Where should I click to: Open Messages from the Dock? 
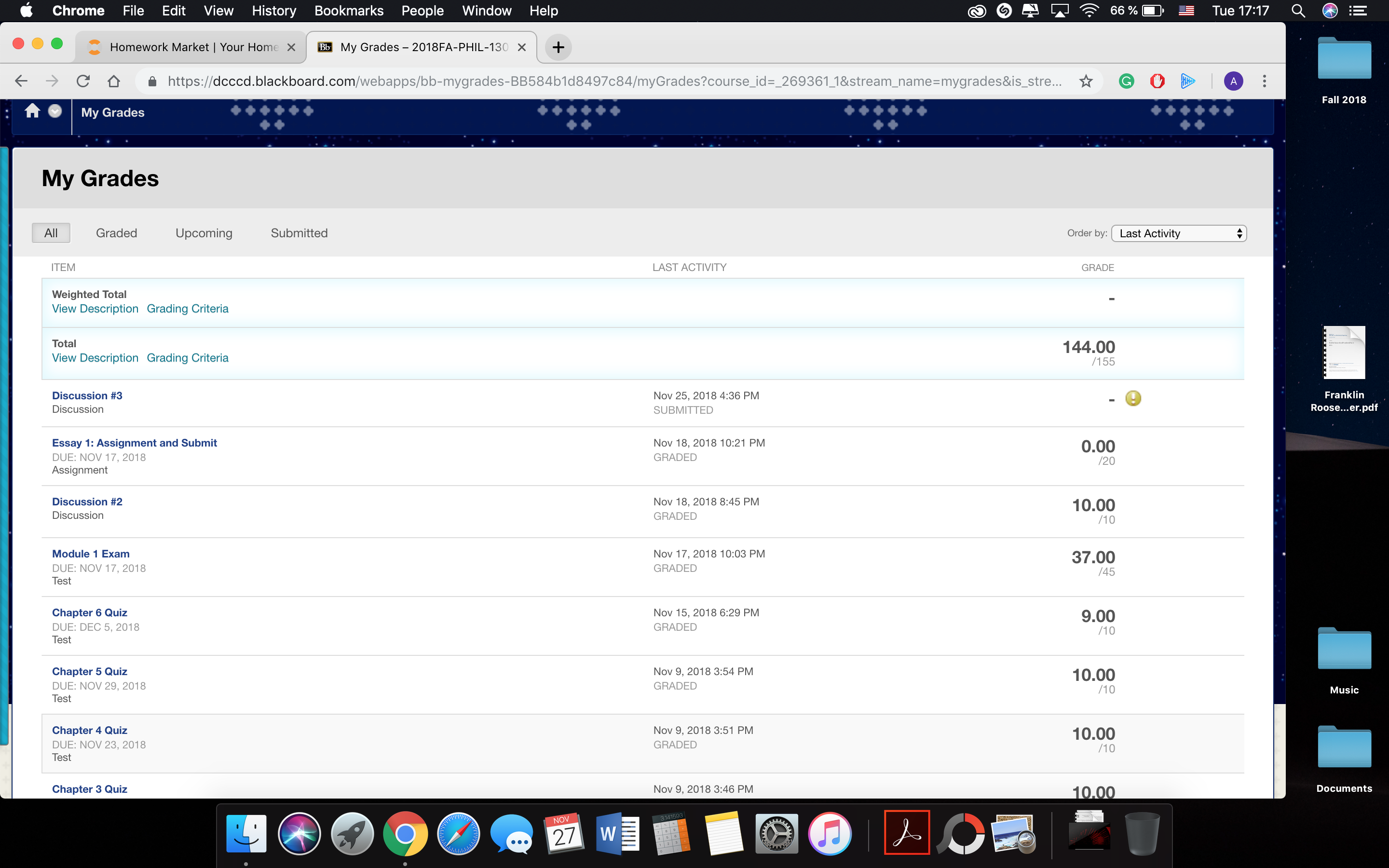(x=511, y=834)
